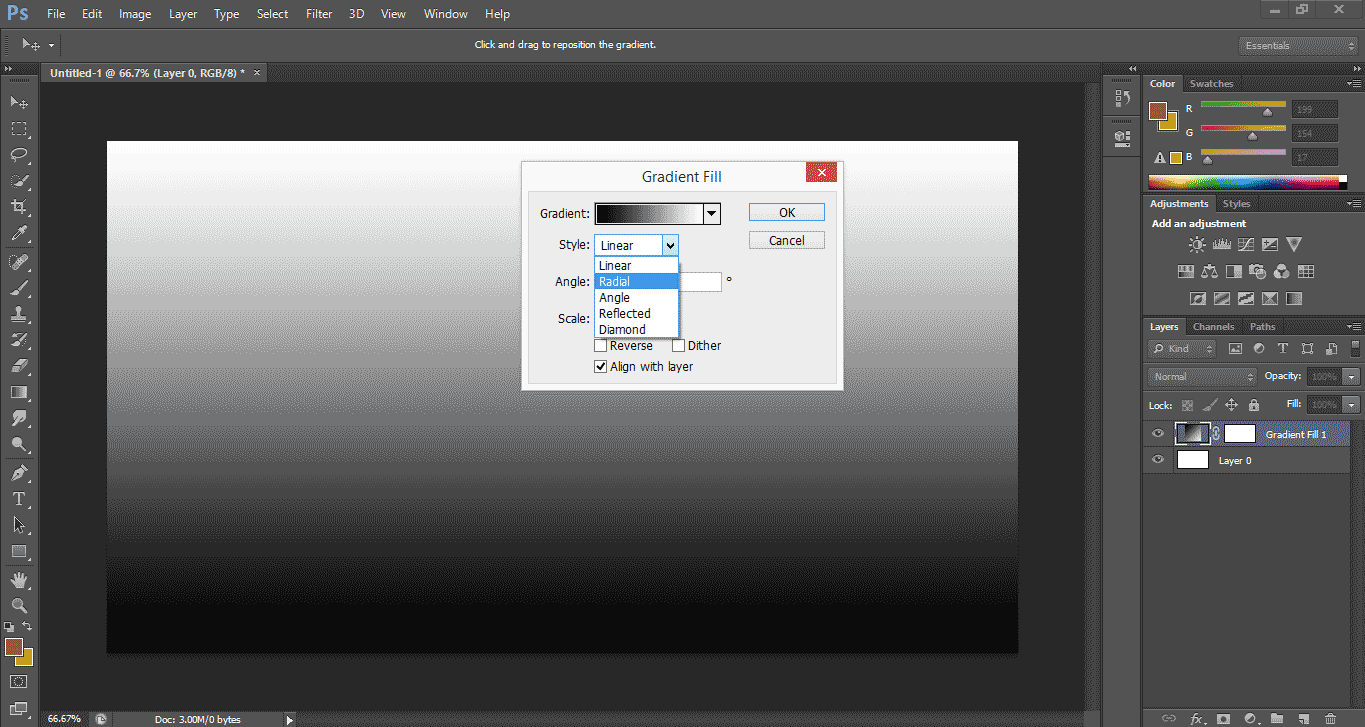
Task: Toggle lock image pixels brush icon
Action: coord(1209,405)
